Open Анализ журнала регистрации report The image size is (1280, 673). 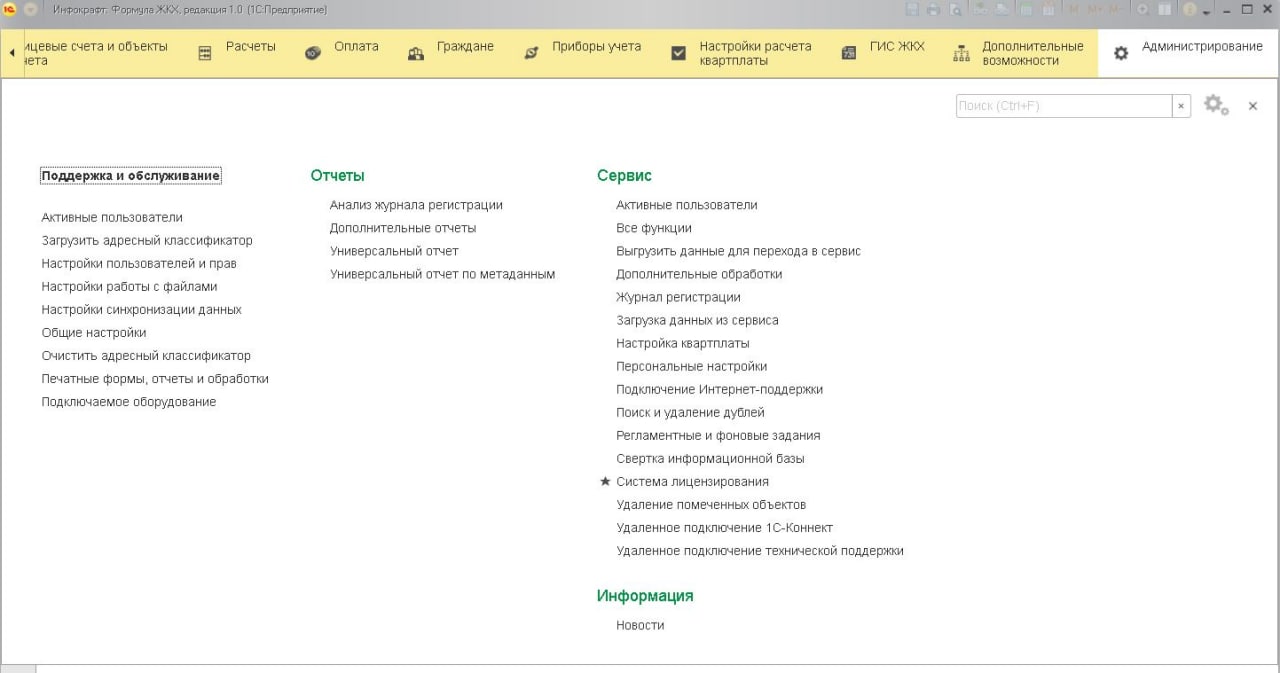416,205
